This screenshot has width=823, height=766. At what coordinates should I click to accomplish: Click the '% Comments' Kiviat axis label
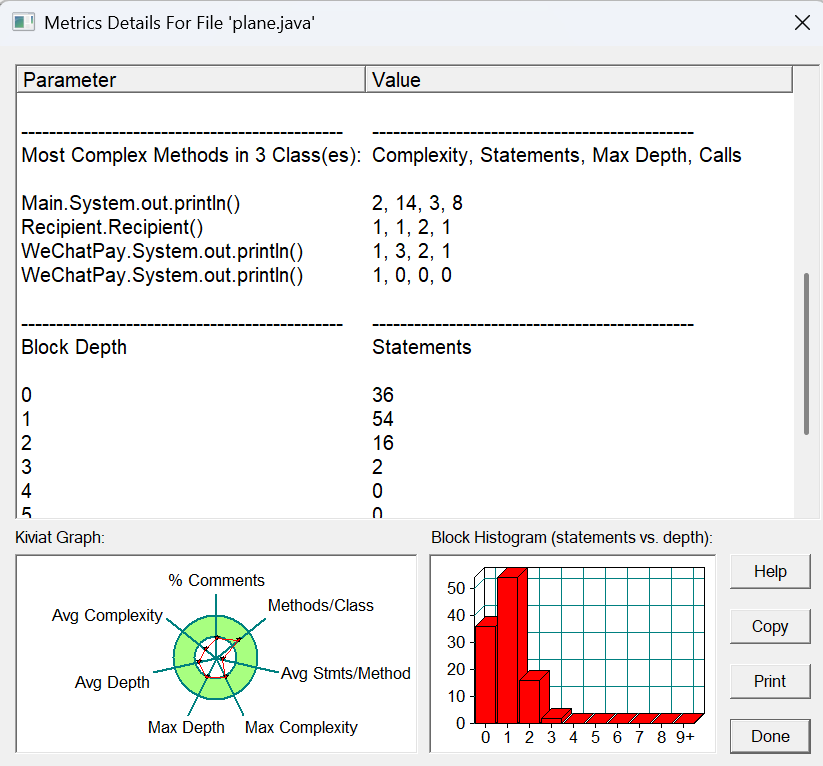coord(216,581)
